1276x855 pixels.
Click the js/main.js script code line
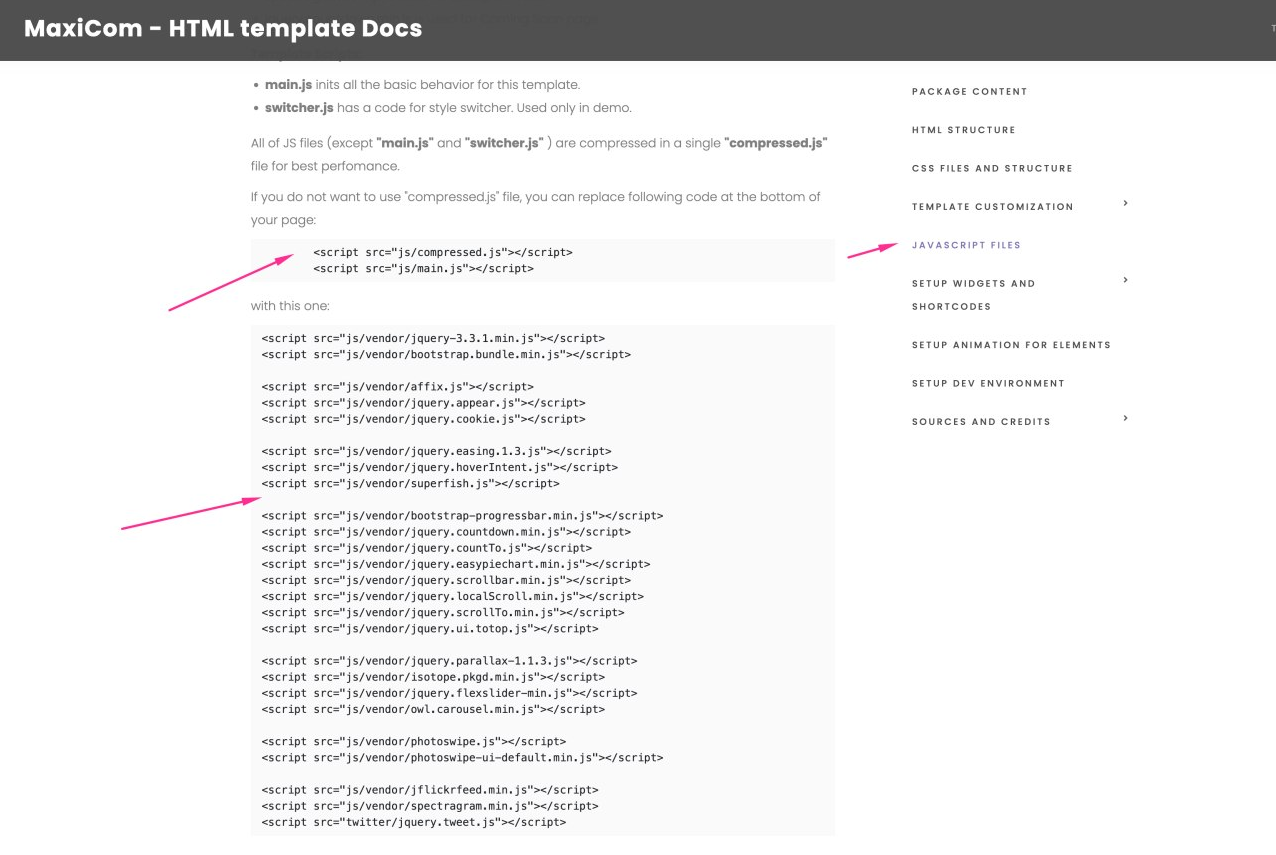tap(423, 269)
